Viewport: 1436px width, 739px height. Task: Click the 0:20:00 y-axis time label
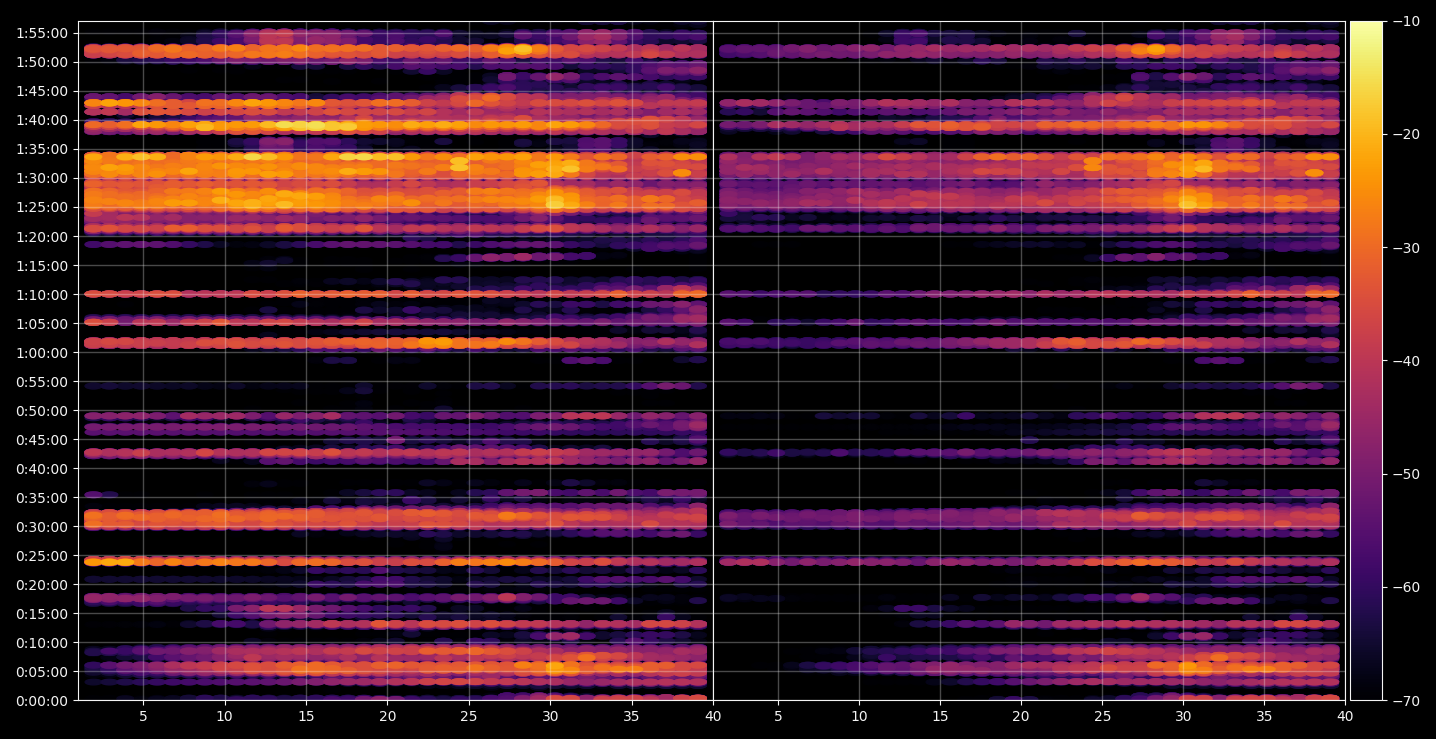42,585
